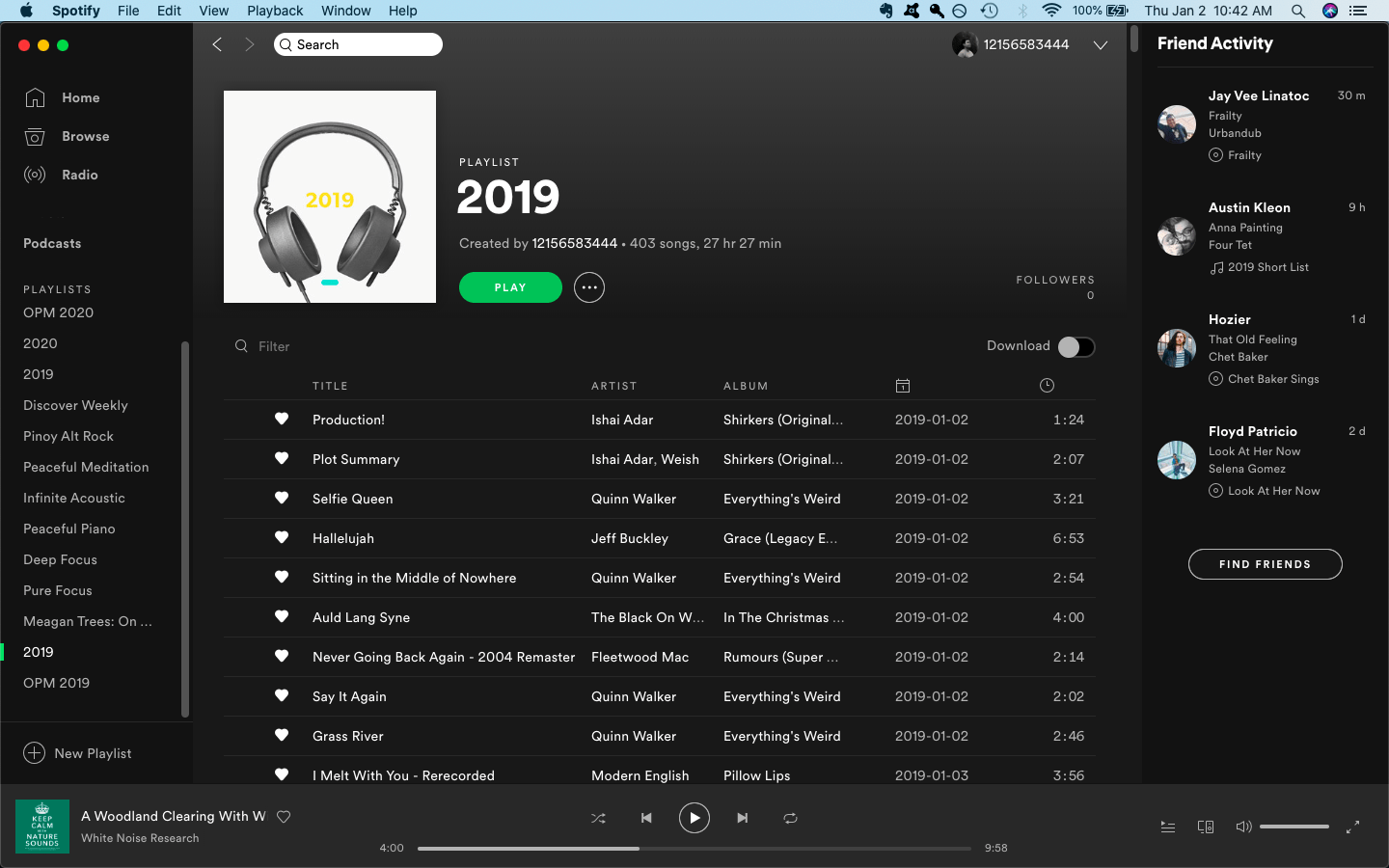Open the Ishai Adar artist for Production!
Screen dimensions: 1389x868
(622, 420)
